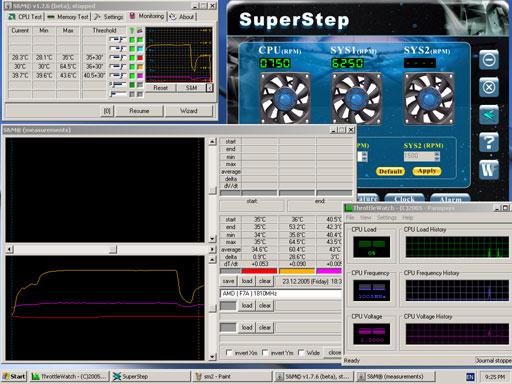Click clear button beside save and load

pos(265,281)
